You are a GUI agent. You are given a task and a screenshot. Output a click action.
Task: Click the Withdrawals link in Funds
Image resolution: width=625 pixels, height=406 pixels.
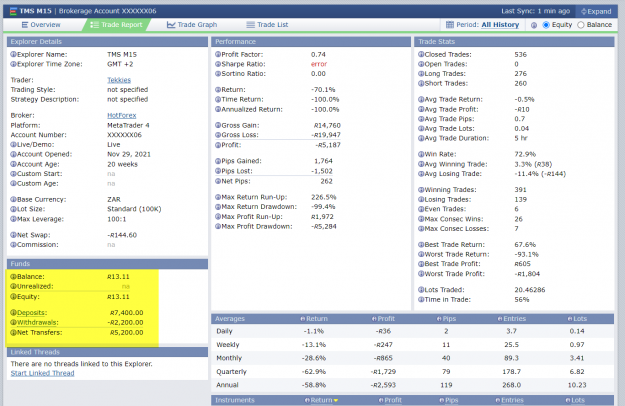pos(37,322)
